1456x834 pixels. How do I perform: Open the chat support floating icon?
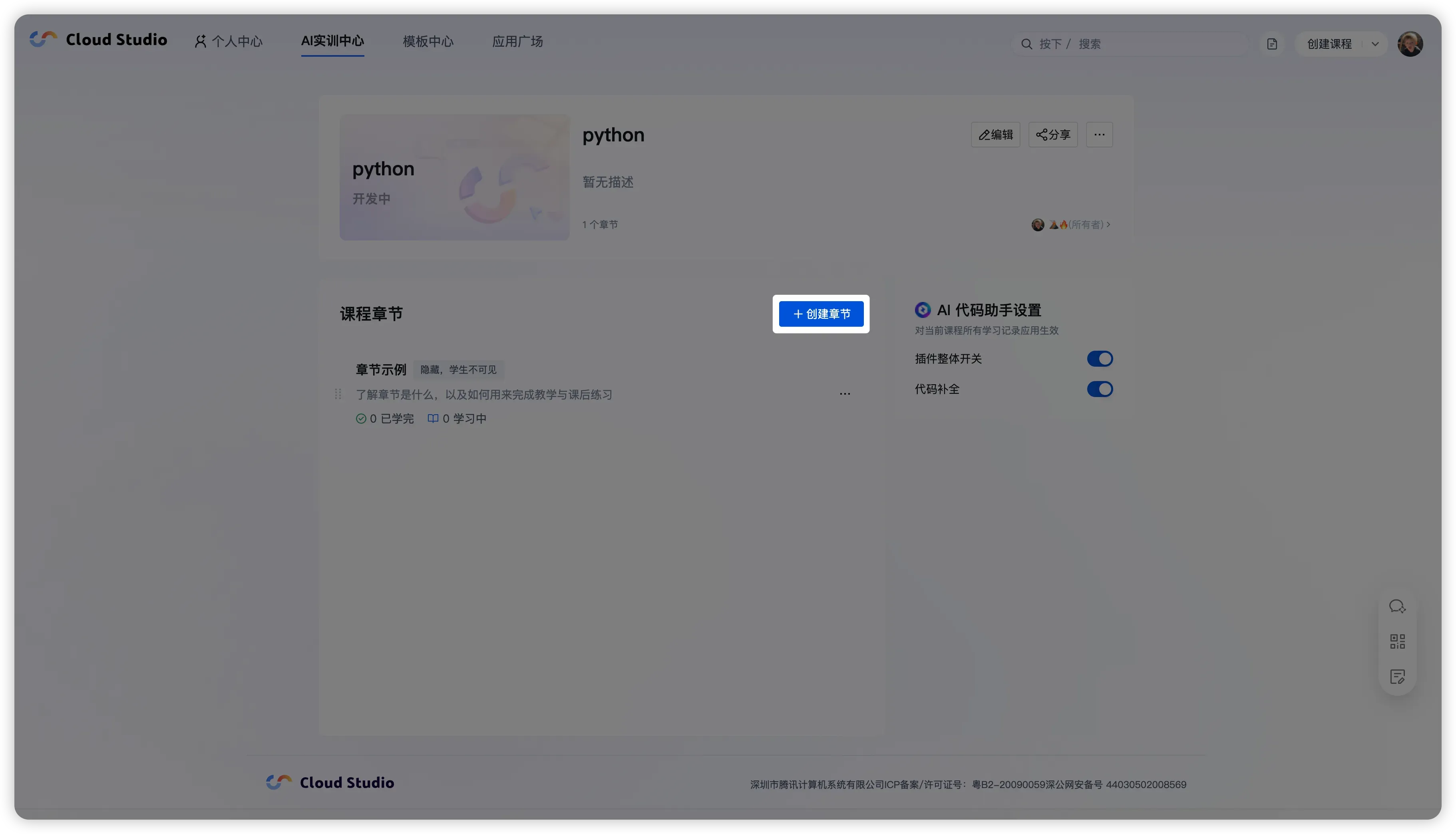(1397, 607)
